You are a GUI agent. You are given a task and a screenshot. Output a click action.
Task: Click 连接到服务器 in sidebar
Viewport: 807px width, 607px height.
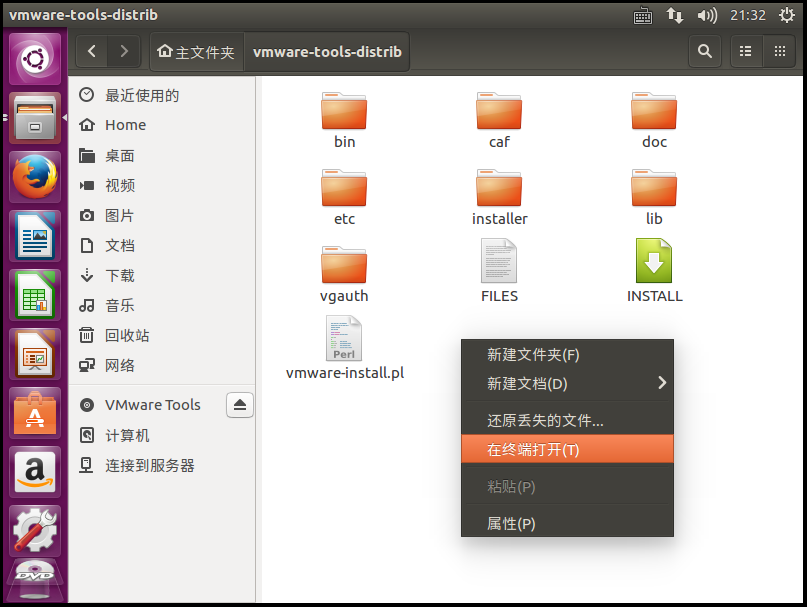(x=162, y=465)
